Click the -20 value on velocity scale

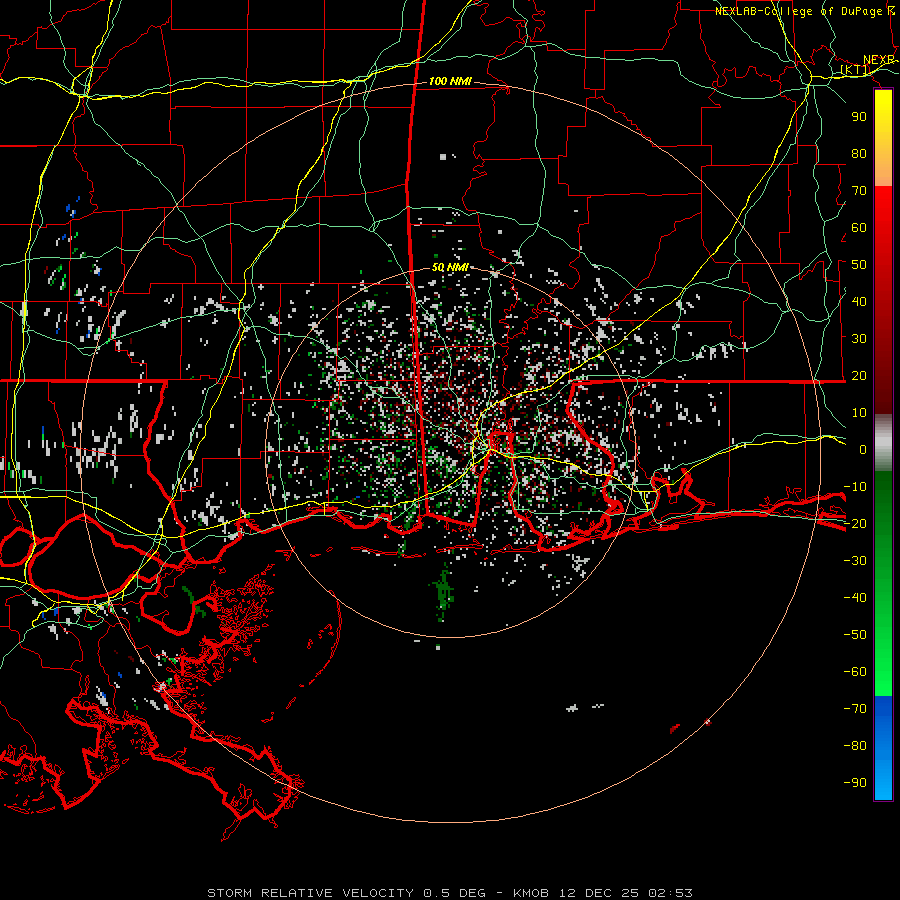[855, 523]
